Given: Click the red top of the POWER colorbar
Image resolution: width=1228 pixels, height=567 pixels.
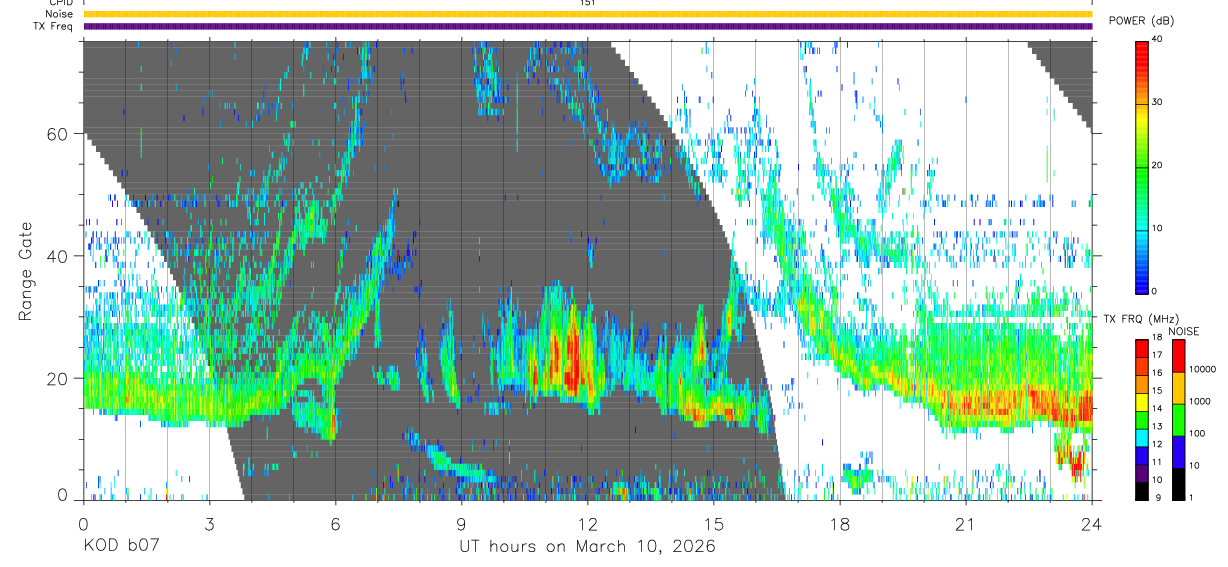Looking at the screenshot, I should (x=1142, y=50).
